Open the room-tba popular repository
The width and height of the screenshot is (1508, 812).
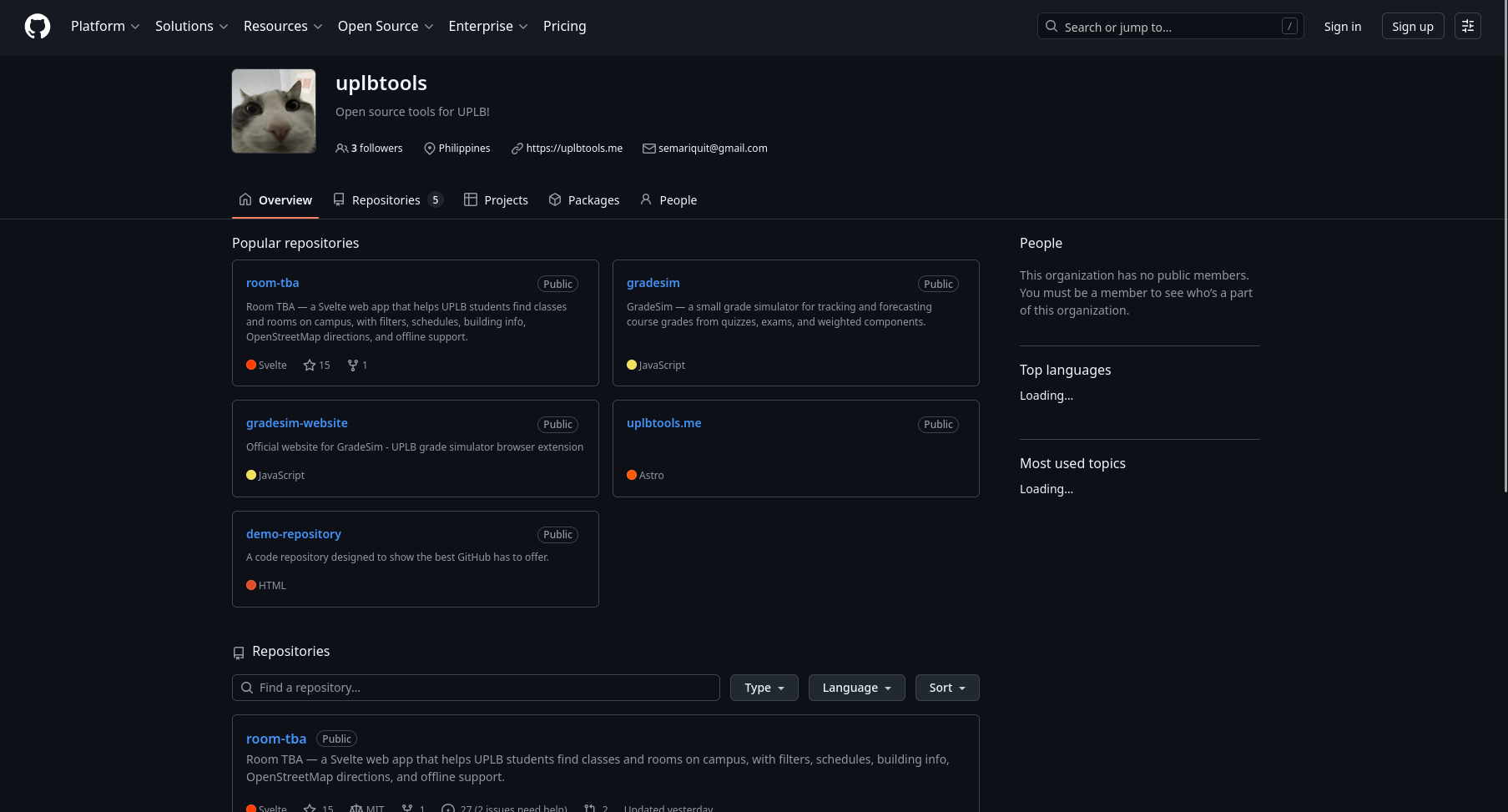pyautogui.click(x=272, y=283)
